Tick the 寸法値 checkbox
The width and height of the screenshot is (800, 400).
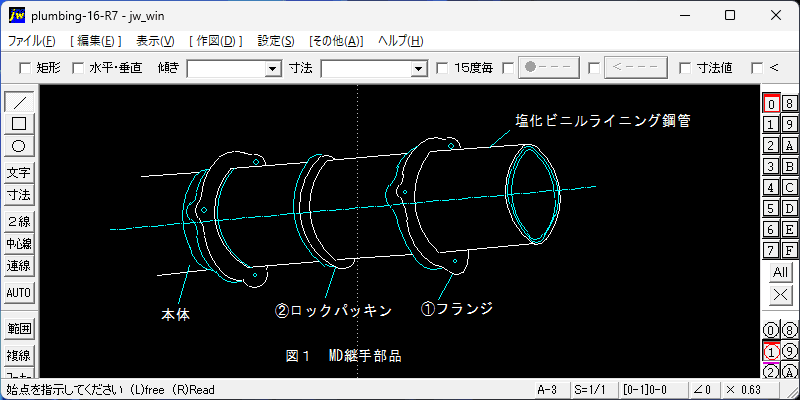click(x=685, y=68)
